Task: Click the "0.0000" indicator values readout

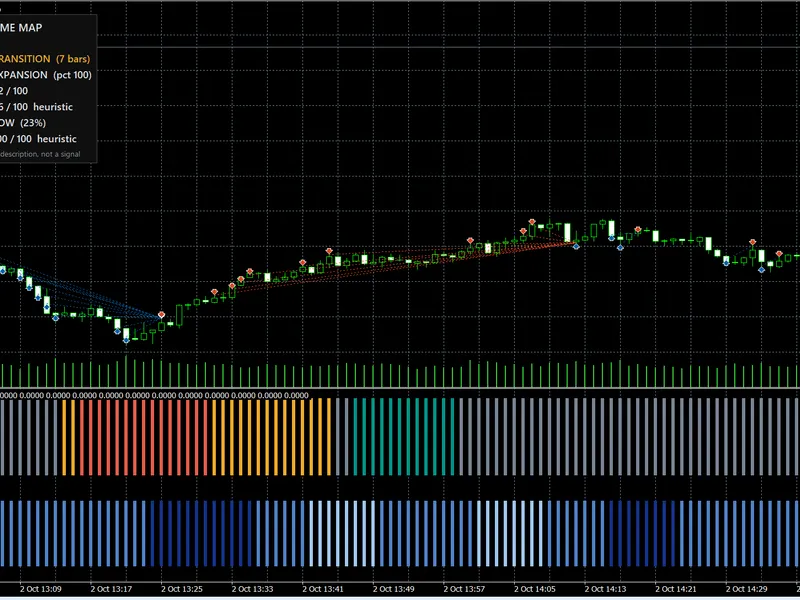Action: pos(154,395)
